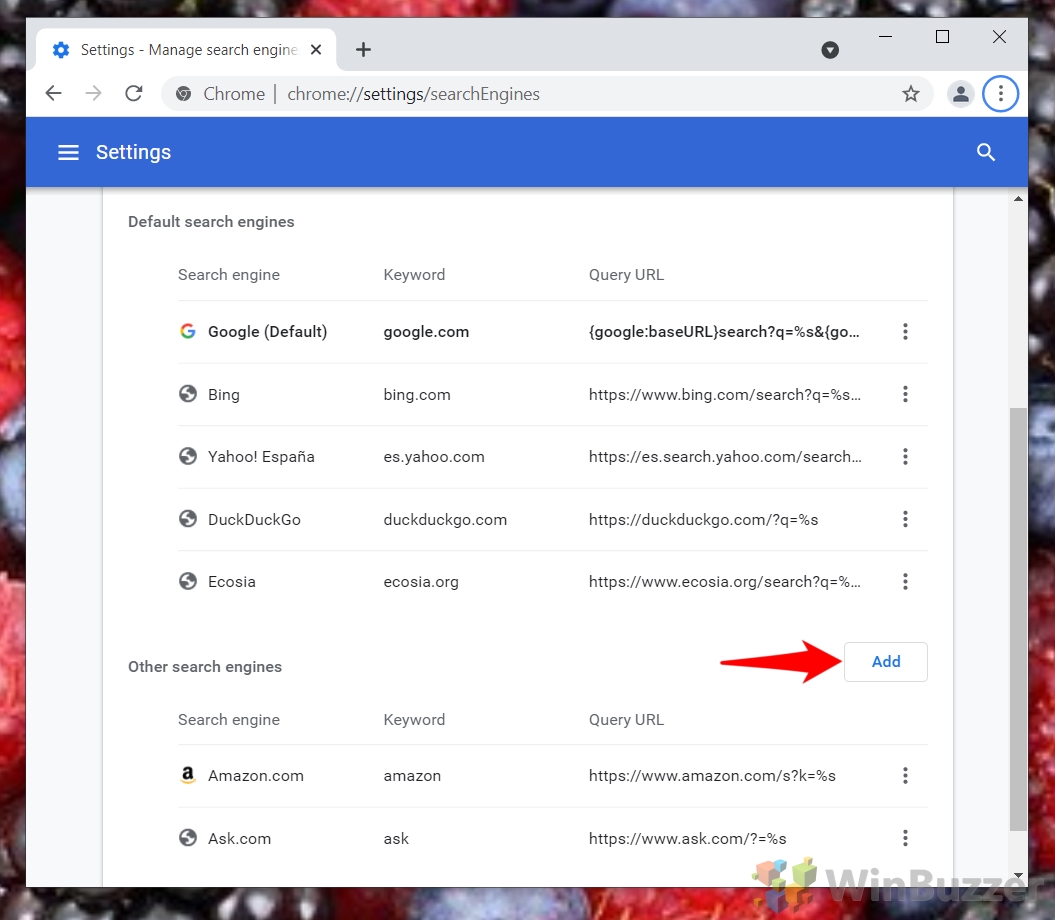This screenshot has height=920, width=1055.
Task: Select the Google (Default) engine name
Action: tap(267, 332)
